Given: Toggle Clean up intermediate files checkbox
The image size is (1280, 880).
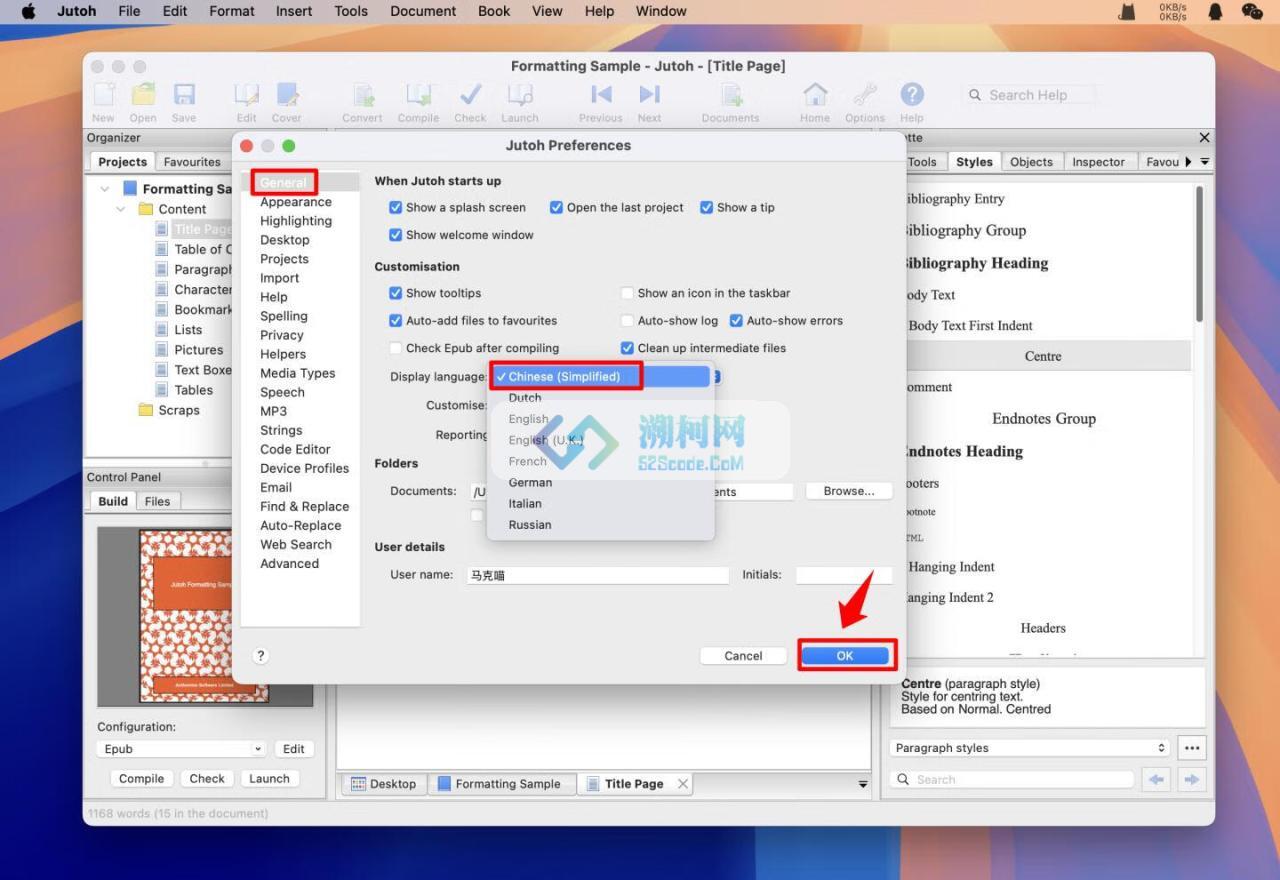Looking at the screenshot, I should (628, 348).
